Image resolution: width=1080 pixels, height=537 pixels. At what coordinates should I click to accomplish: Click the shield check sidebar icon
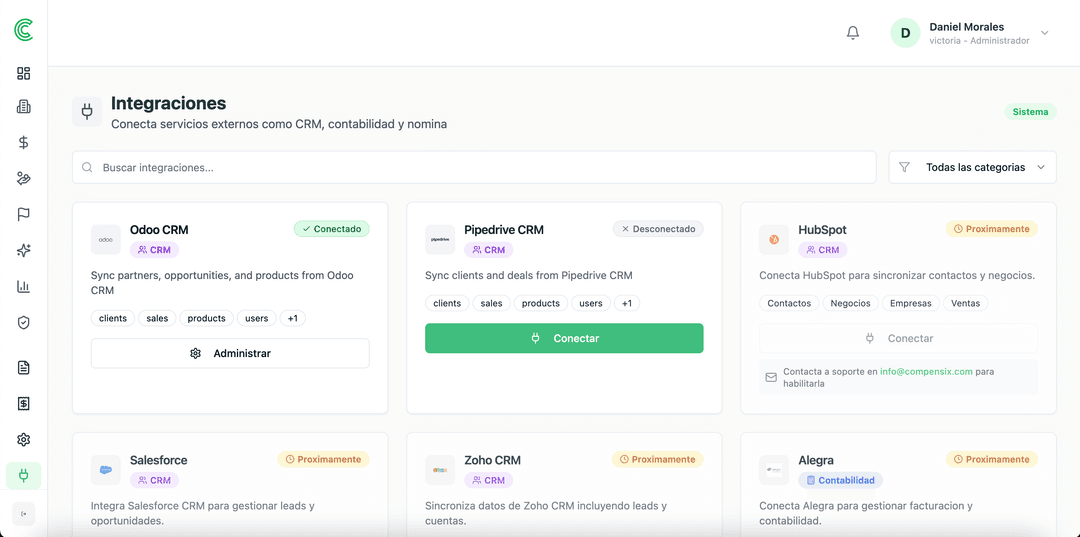(24, 322)
